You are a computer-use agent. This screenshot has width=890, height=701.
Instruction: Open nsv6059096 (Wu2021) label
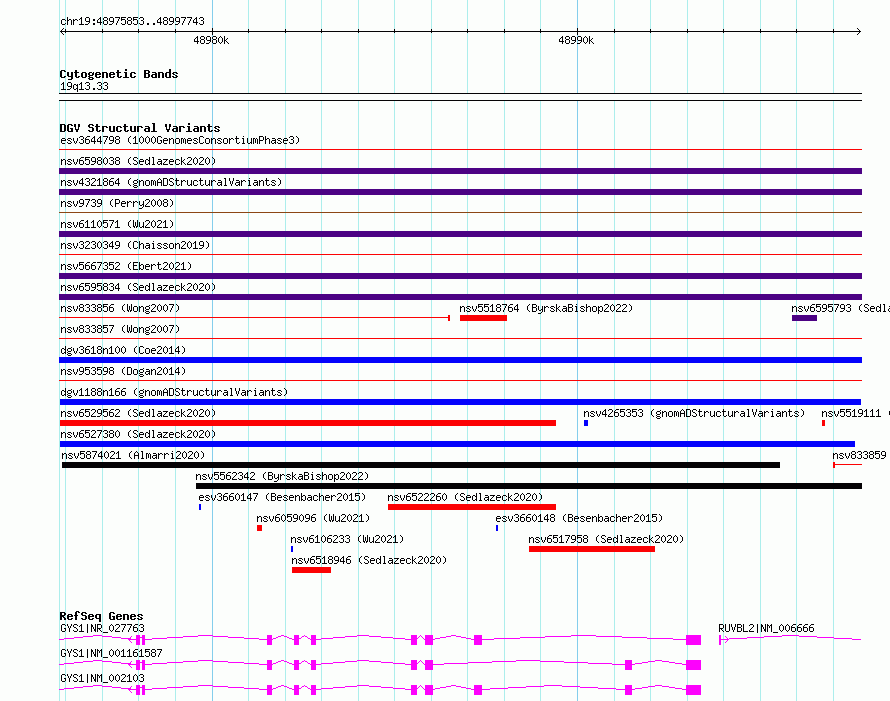pos(313,518)
